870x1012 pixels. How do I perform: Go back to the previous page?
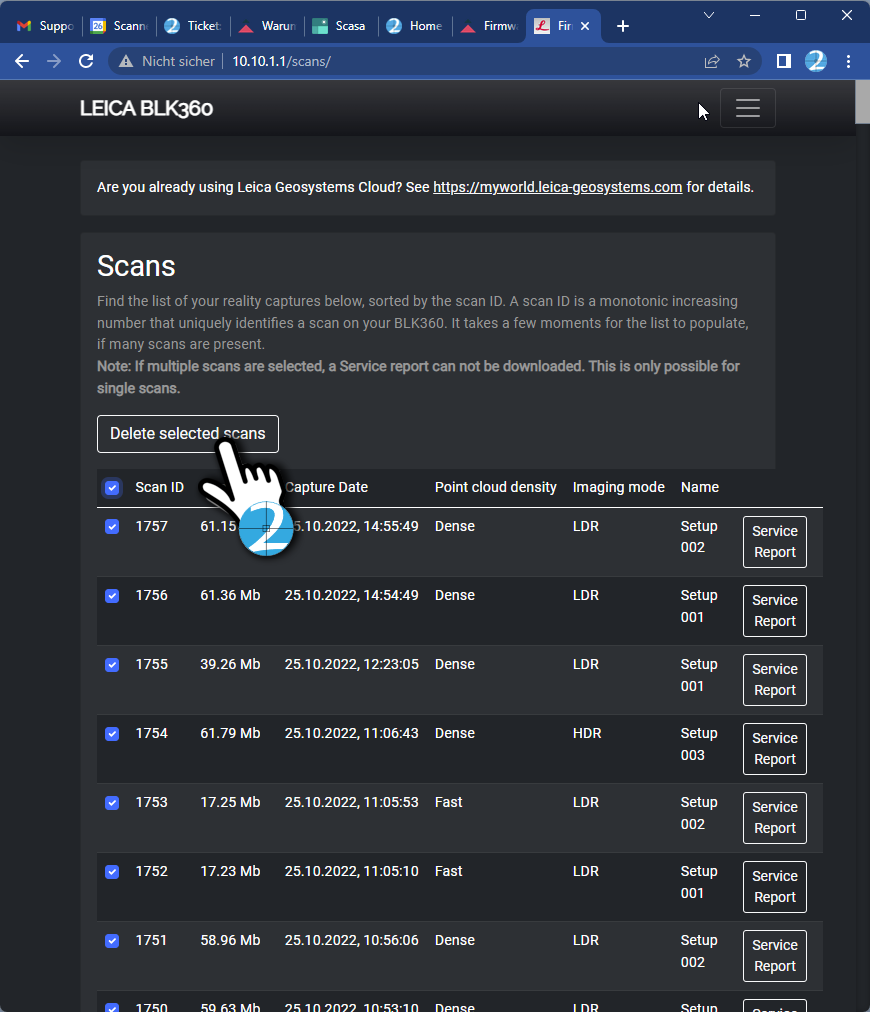tap(22, 61)
